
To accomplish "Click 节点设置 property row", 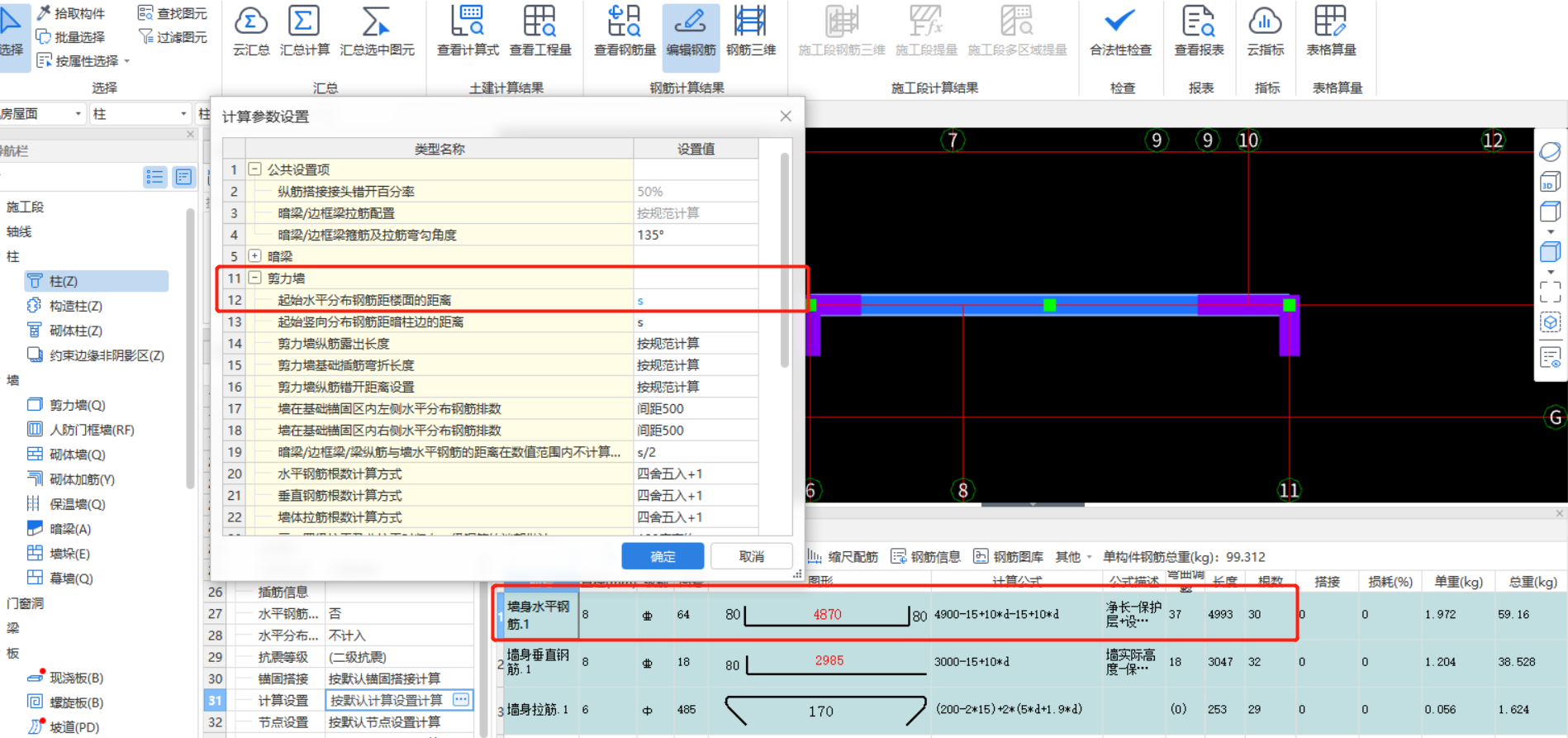I will 339,722.
